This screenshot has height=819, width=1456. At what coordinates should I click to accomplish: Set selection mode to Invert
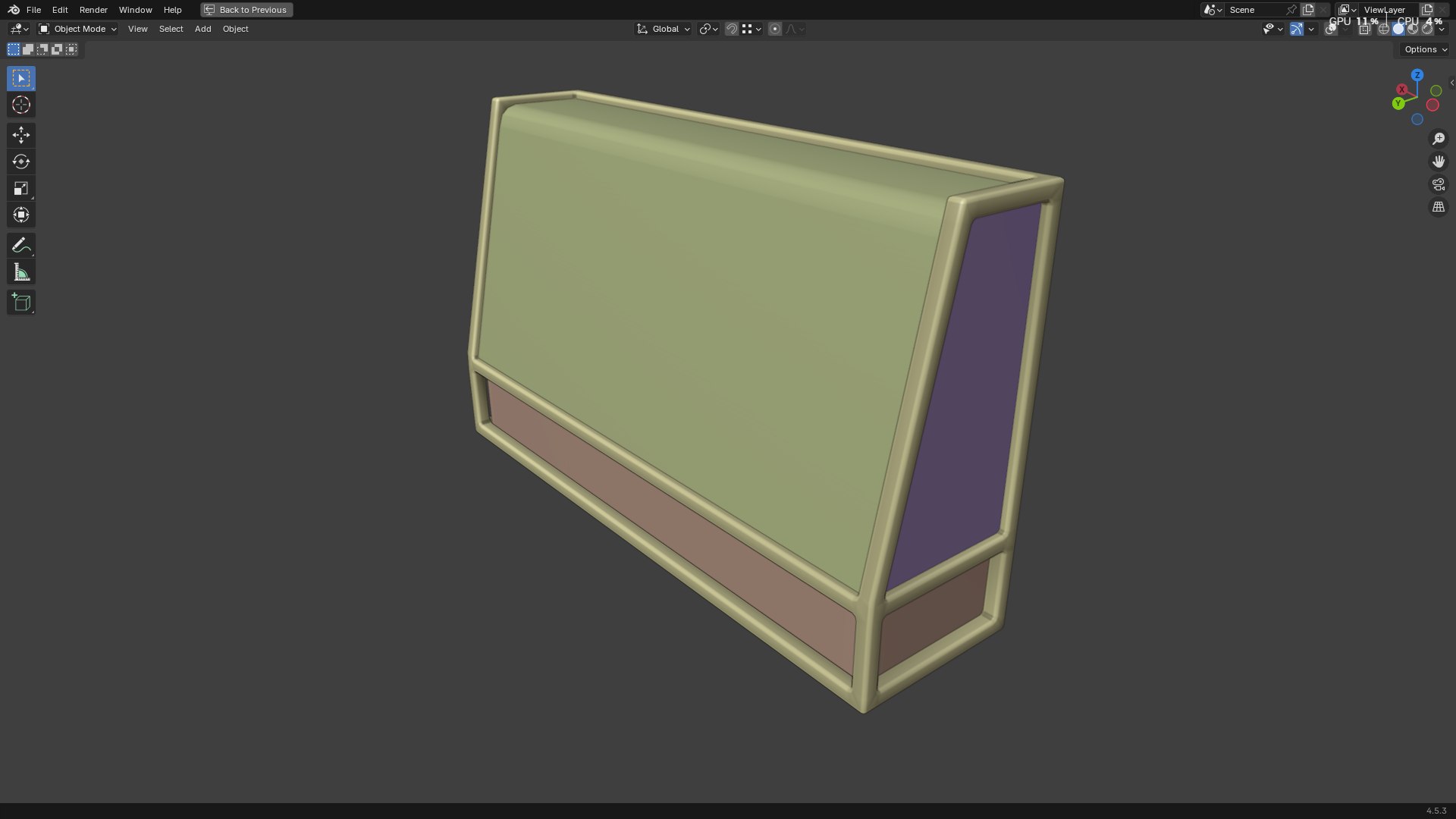click(x=57, y=49)
